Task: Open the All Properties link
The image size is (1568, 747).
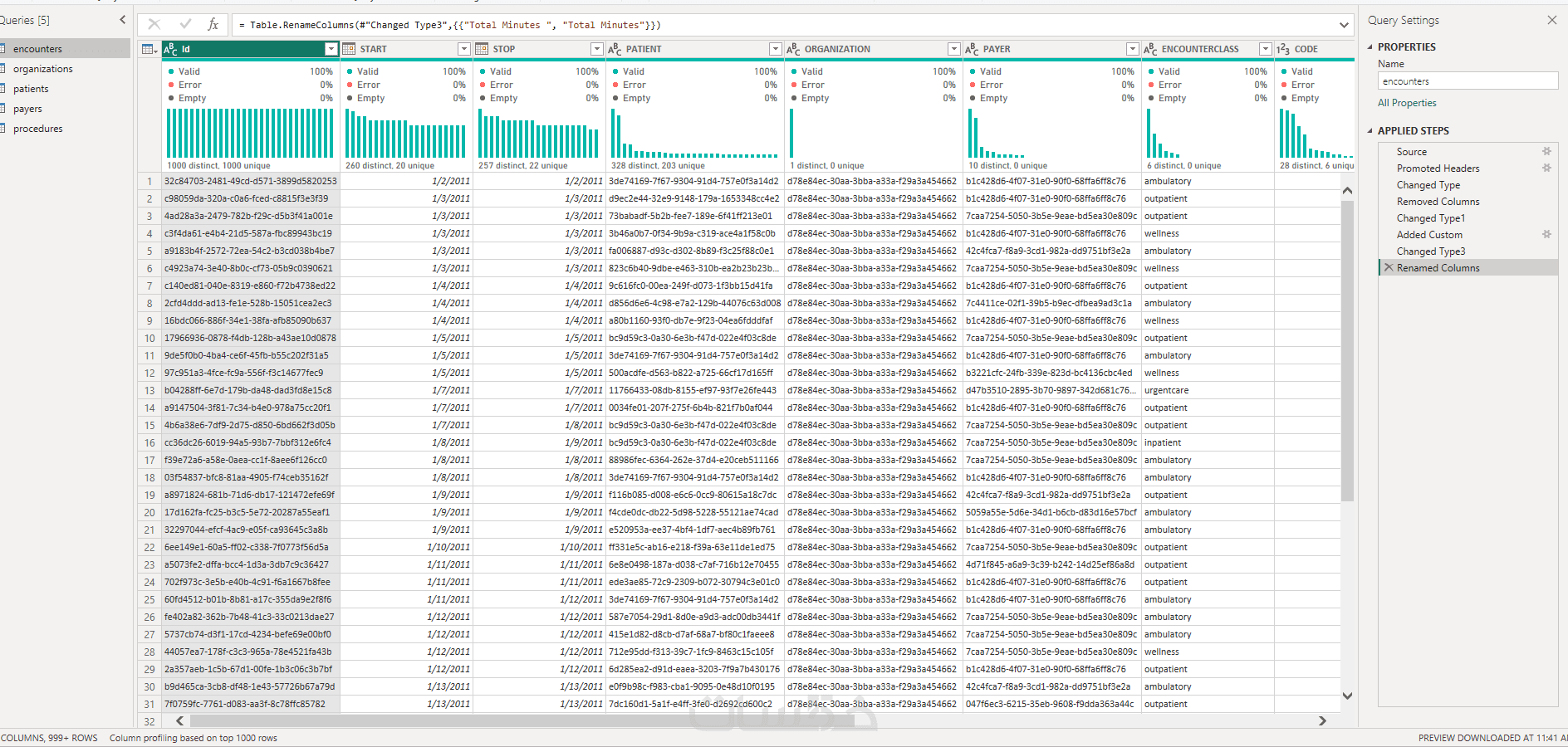Action: coord(1407,103)
